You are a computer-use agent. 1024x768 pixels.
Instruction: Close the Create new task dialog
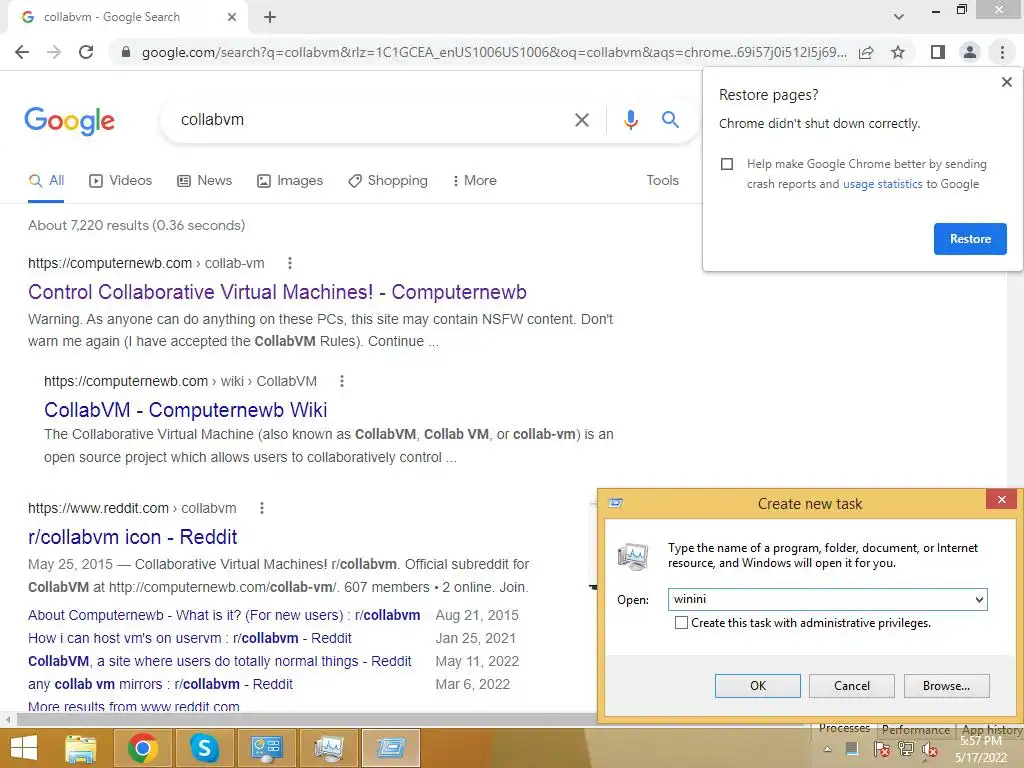1001,500
